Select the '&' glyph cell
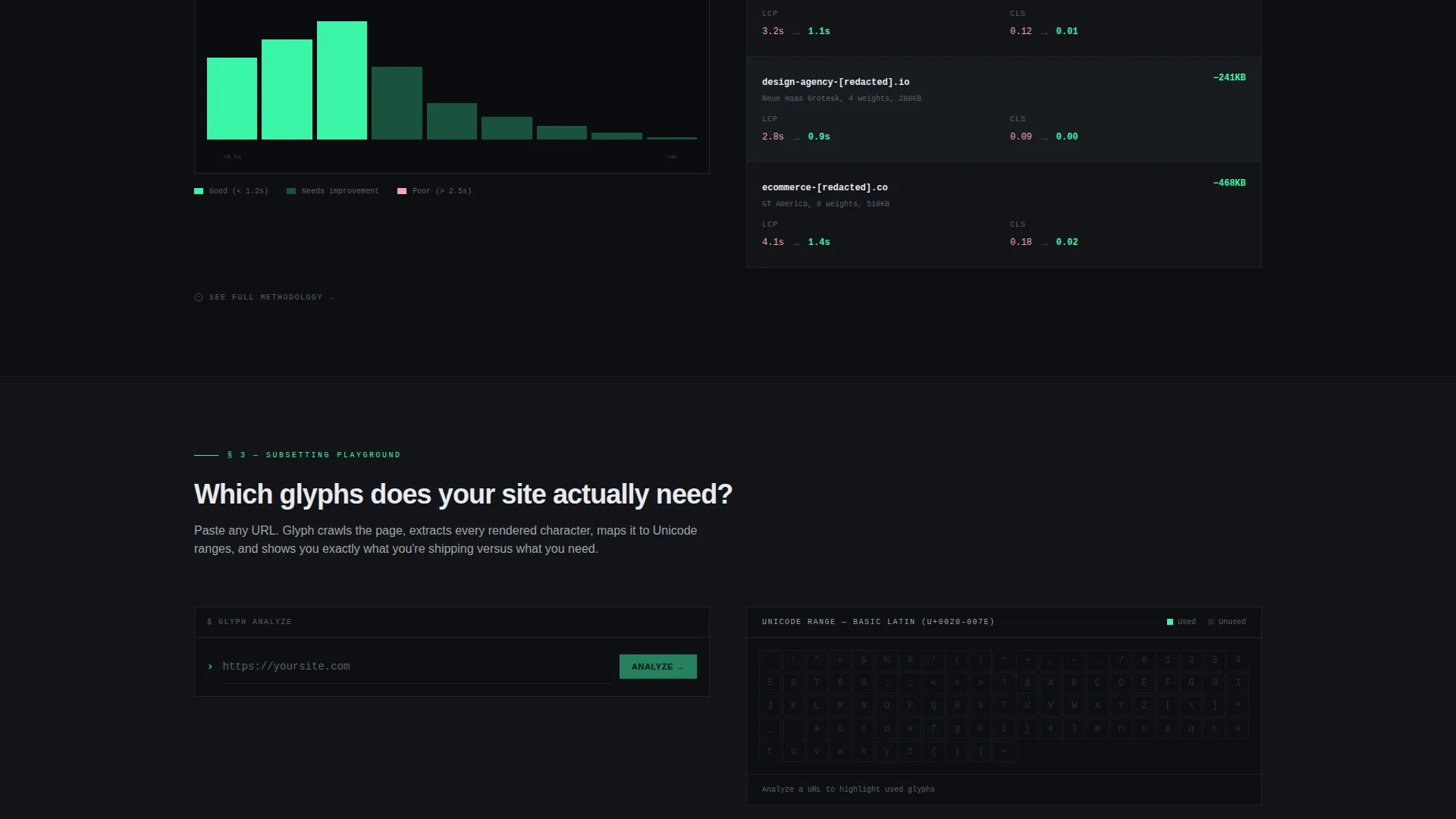Screen dimensions: 1456x819 coord(910,660)
